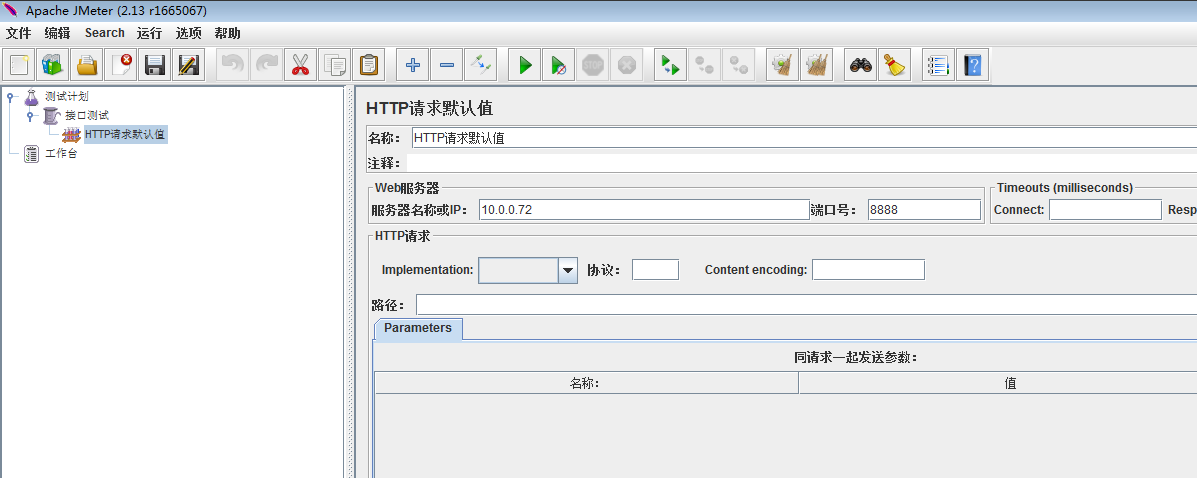Click Start no pauses icon
Image resolution: width=1197 pixels, height=478 pixels.
coord(559,65)
